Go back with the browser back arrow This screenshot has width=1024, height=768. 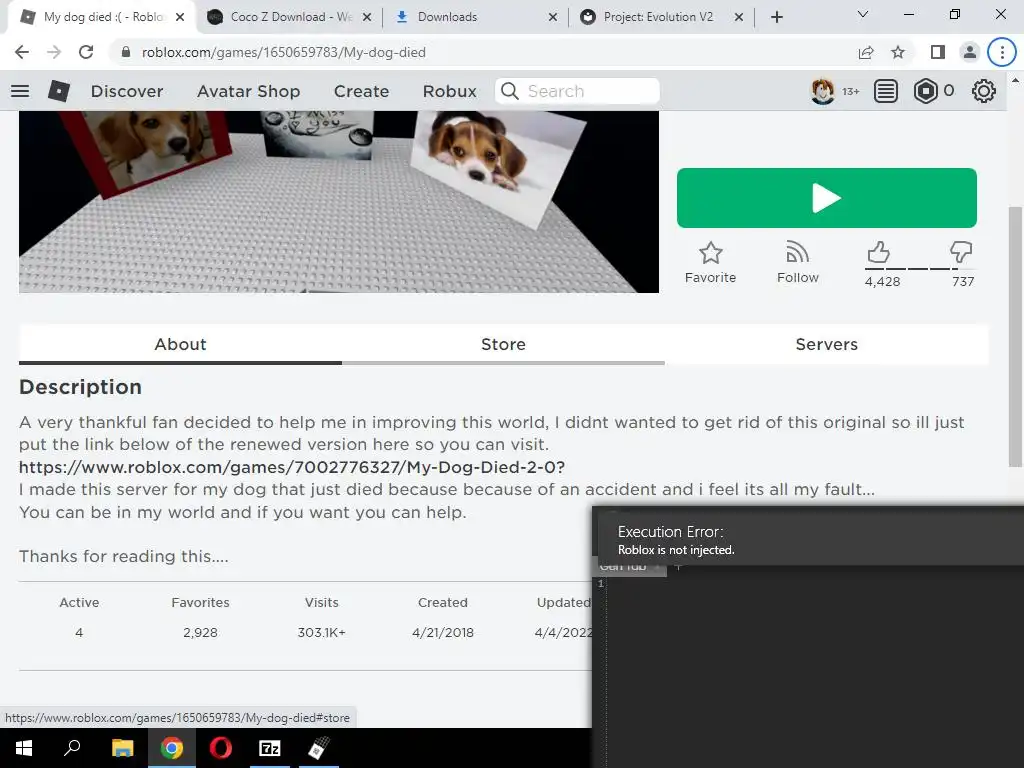coord(22,52)
